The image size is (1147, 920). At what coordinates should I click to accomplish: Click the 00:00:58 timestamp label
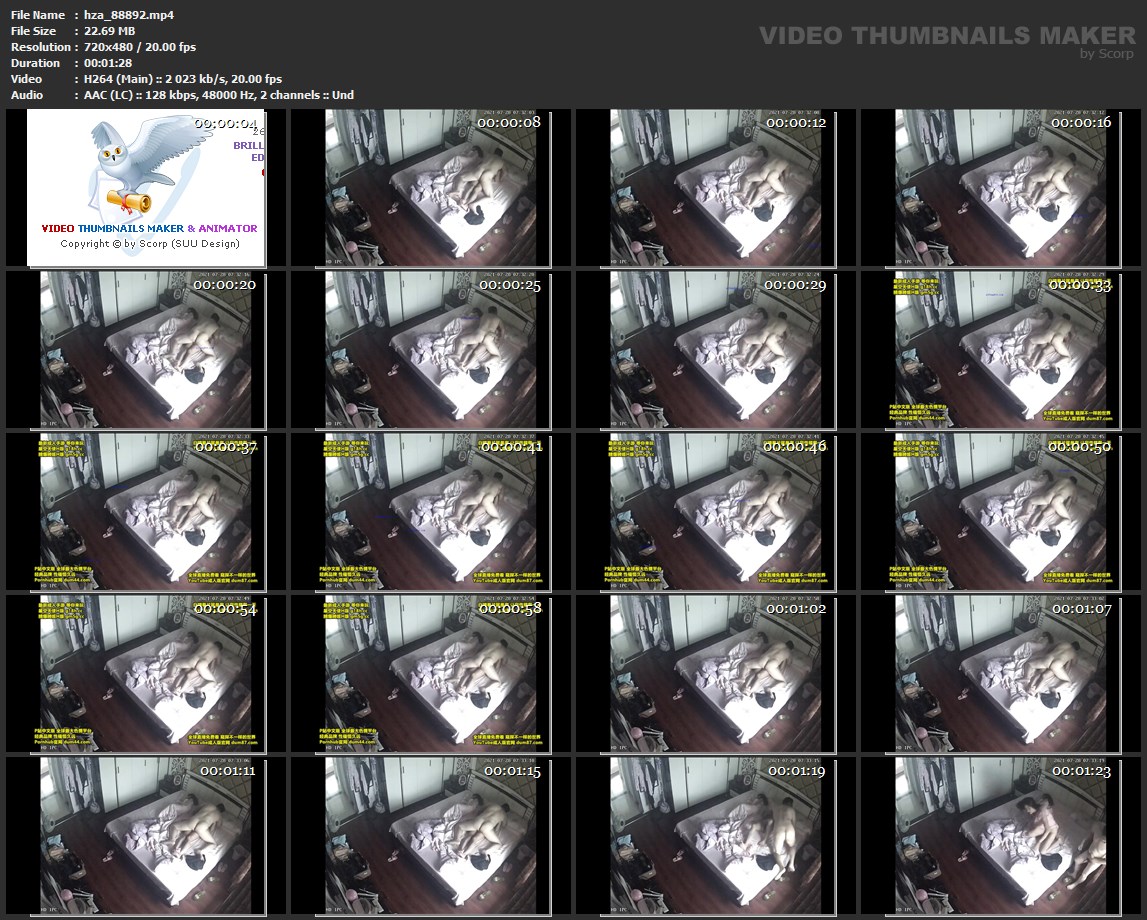click(x=510, y=609)
